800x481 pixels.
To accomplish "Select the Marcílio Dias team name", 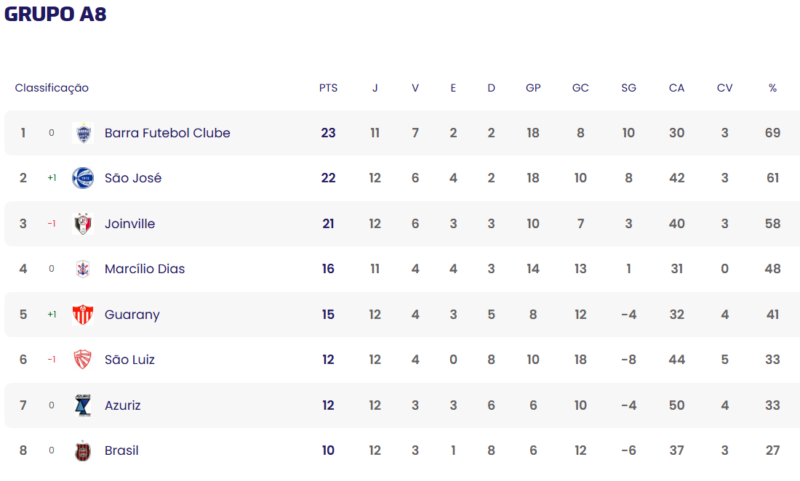I will click(145, 269).
